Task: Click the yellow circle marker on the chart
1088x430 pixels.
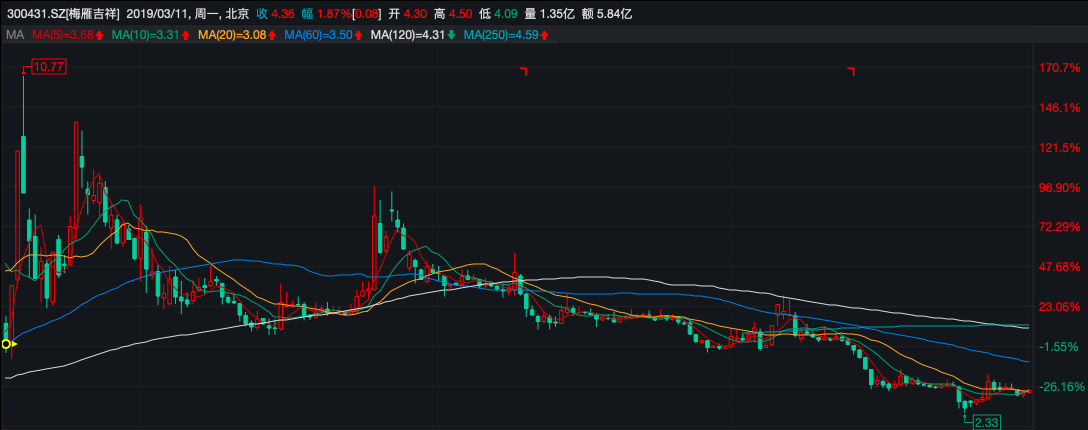Action: click(x=6, y=344)
